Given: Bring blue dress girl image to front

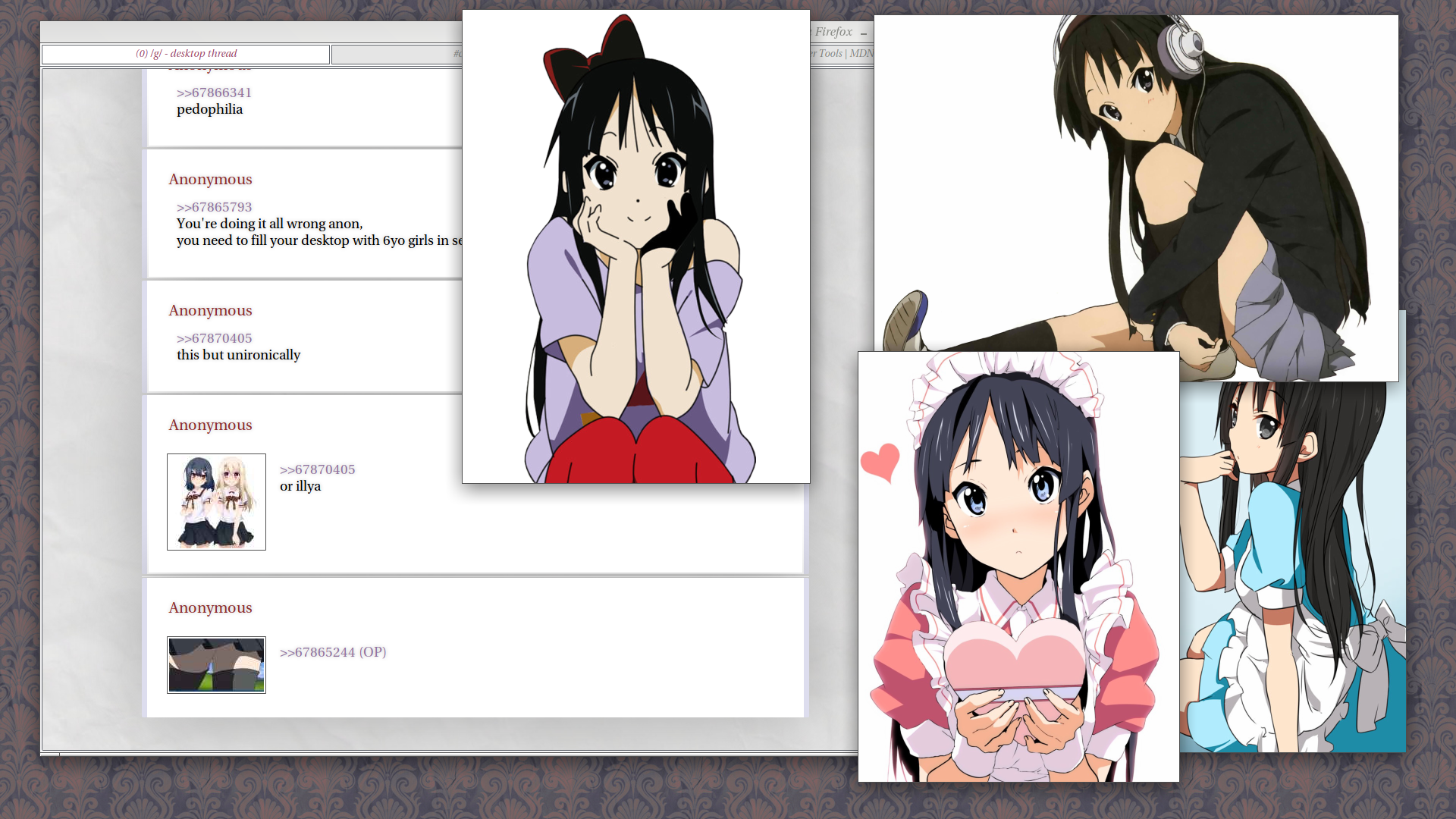Looking at the screenshot, I should click(x=1292, y=566).
